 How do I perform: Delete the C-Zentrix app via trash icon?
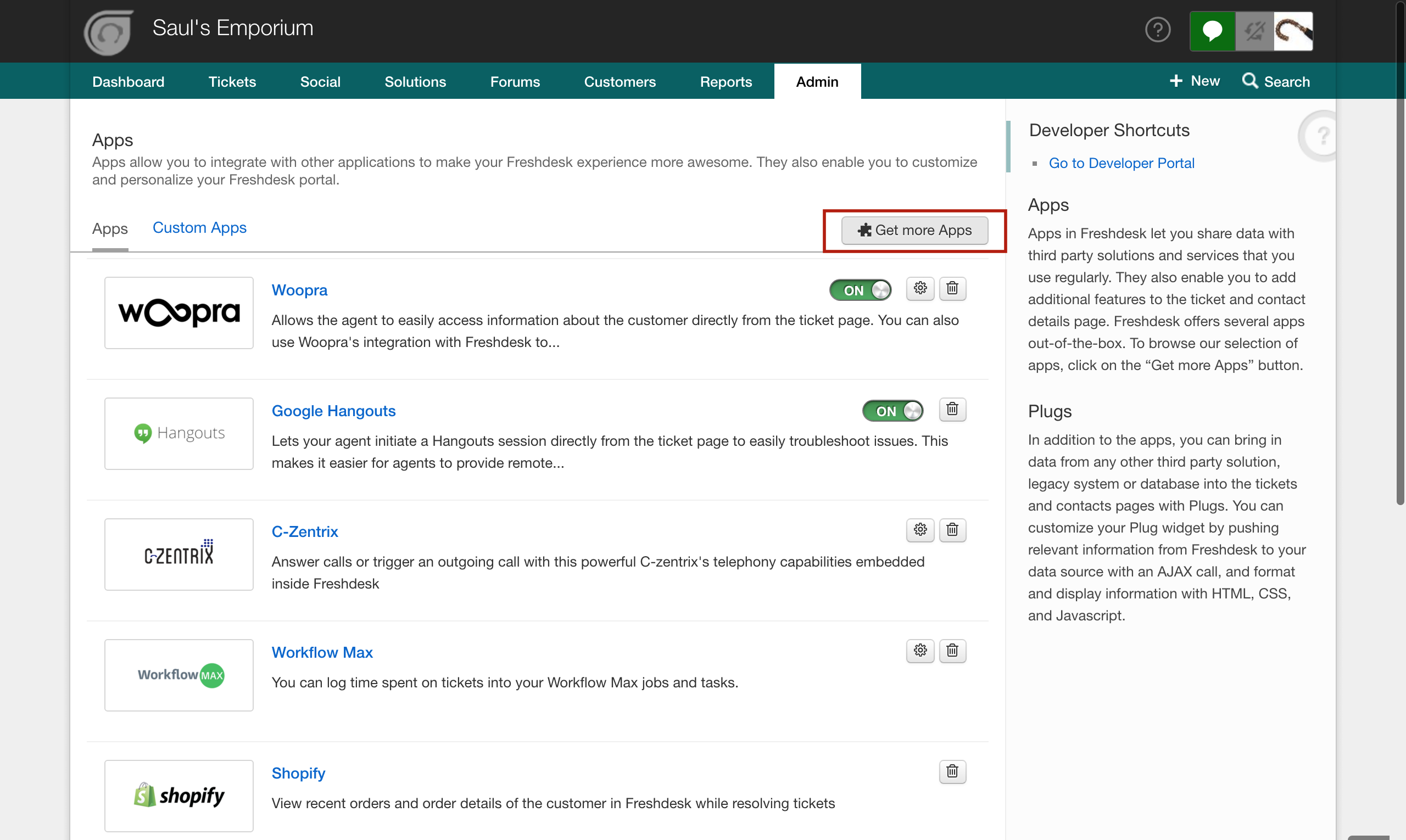point(952,530)
